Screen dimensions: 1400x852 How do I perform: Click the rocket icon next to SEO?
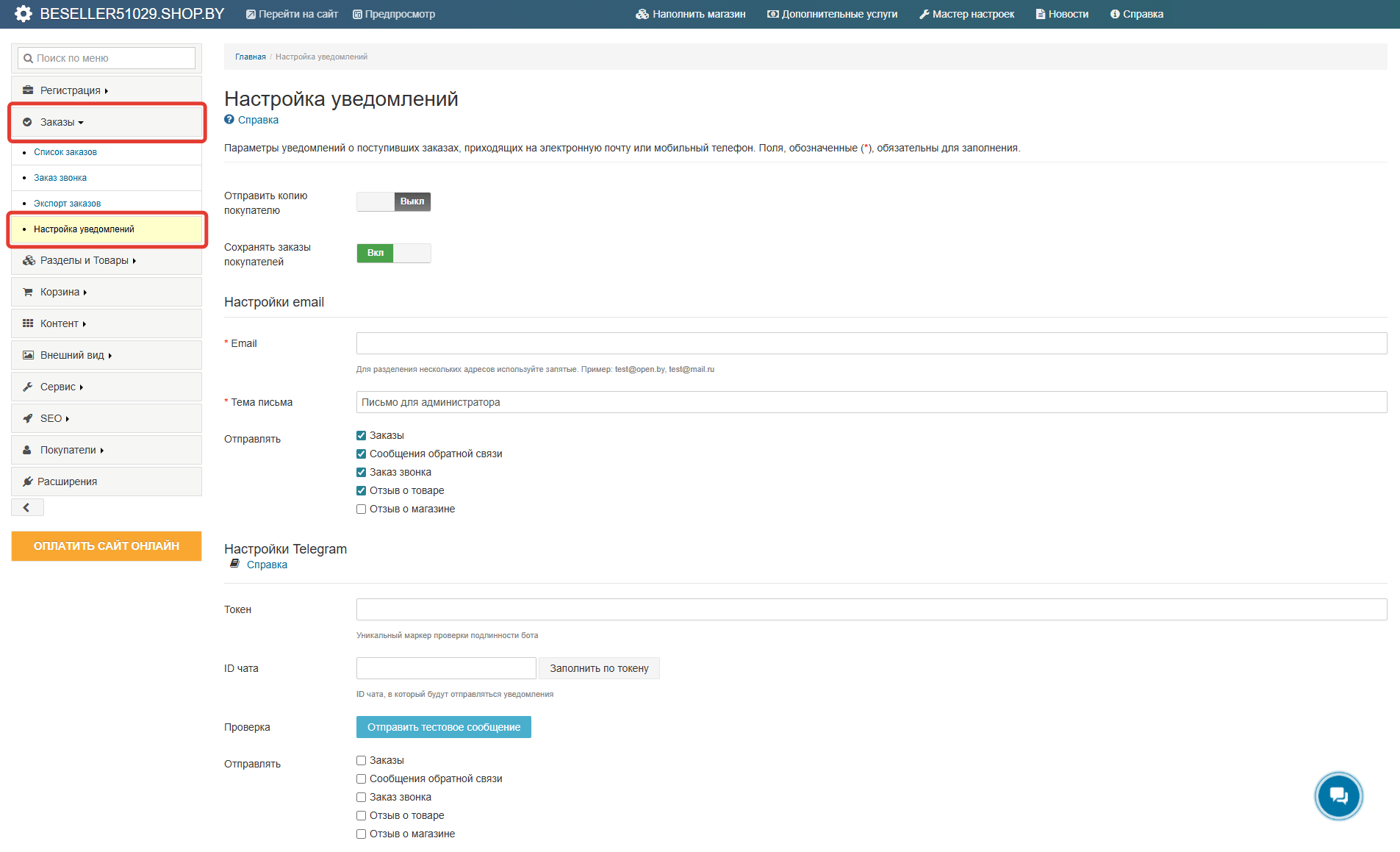[x=28, y=418]
